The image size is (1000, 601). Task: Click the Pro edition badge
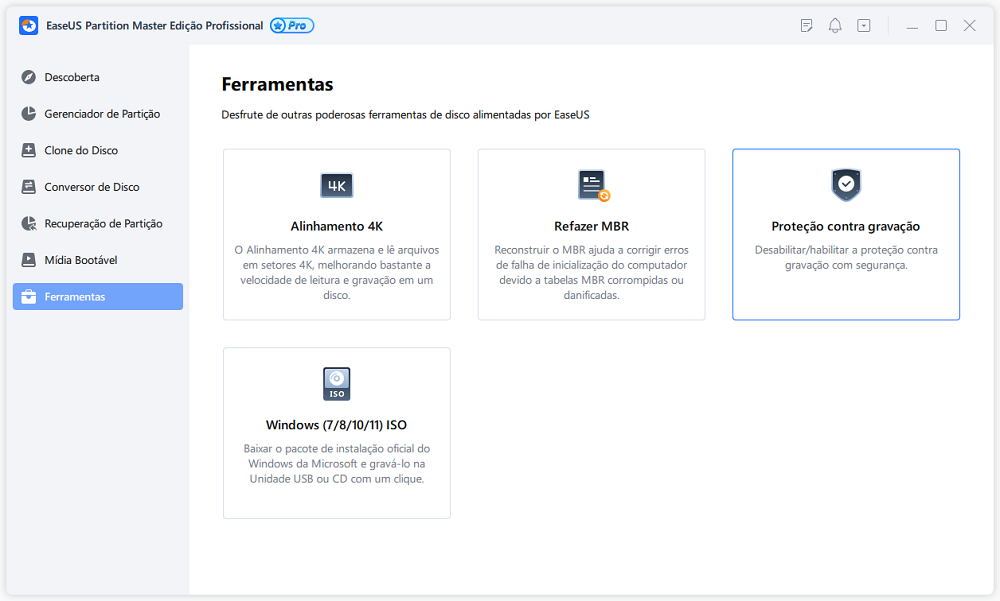coord(292,26)
